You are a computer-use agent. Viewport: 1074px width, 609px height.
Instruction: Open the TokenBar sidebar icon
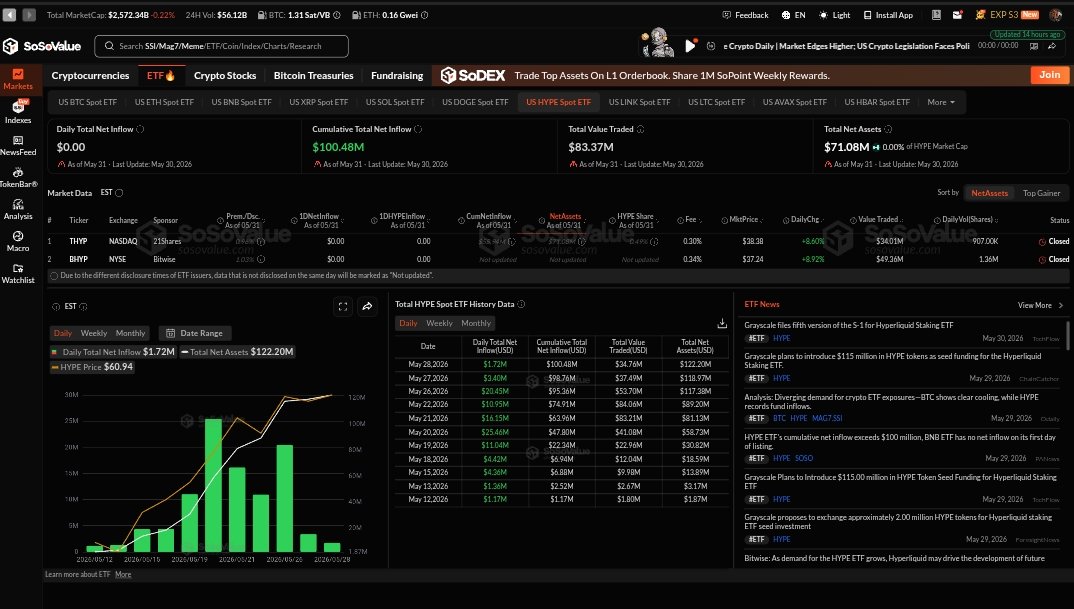coord(18,177)
